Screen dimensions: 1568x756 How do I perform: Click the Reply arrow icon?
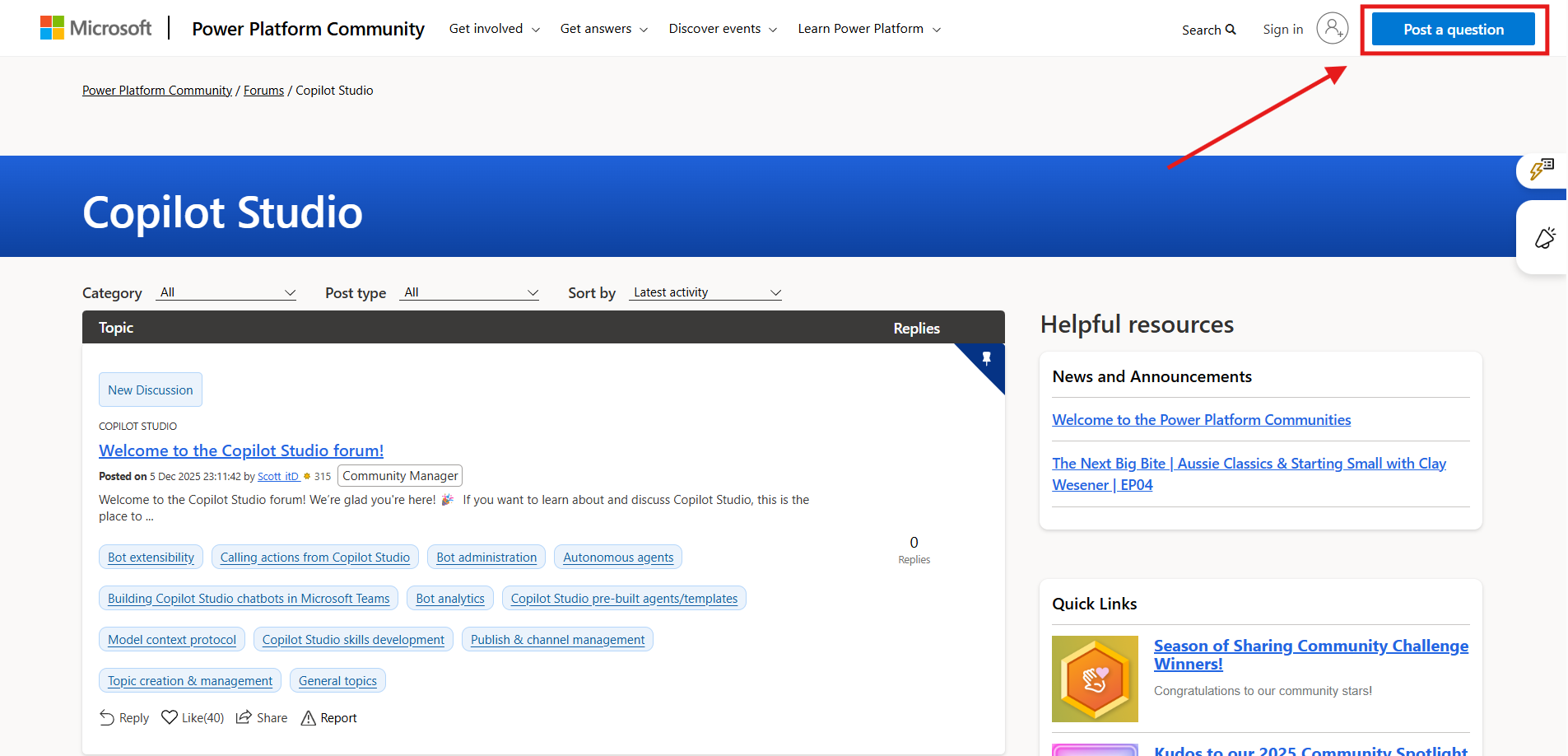pos(107,717)
